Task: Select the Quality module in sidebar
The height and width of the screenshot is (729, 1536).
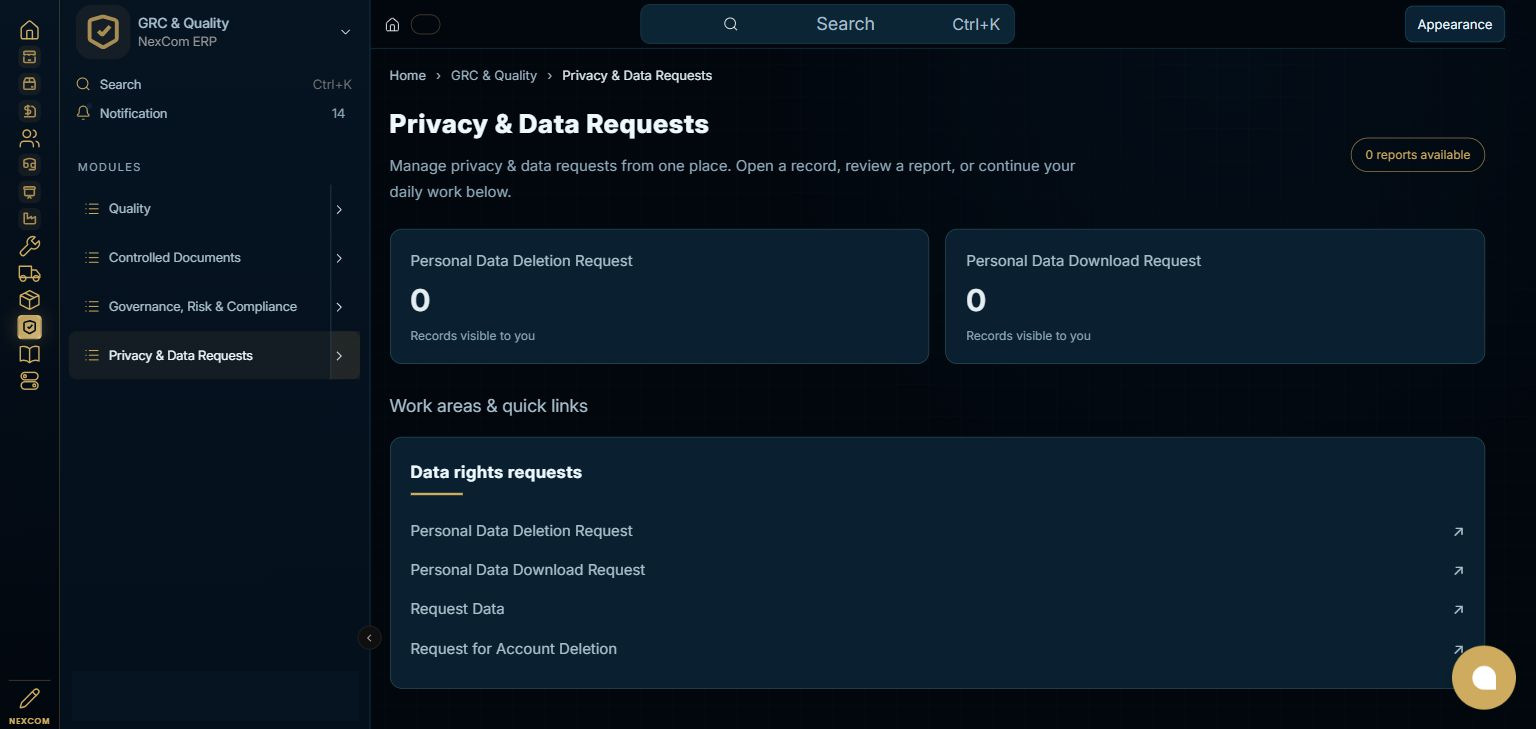Action: (x=200, y=209)
